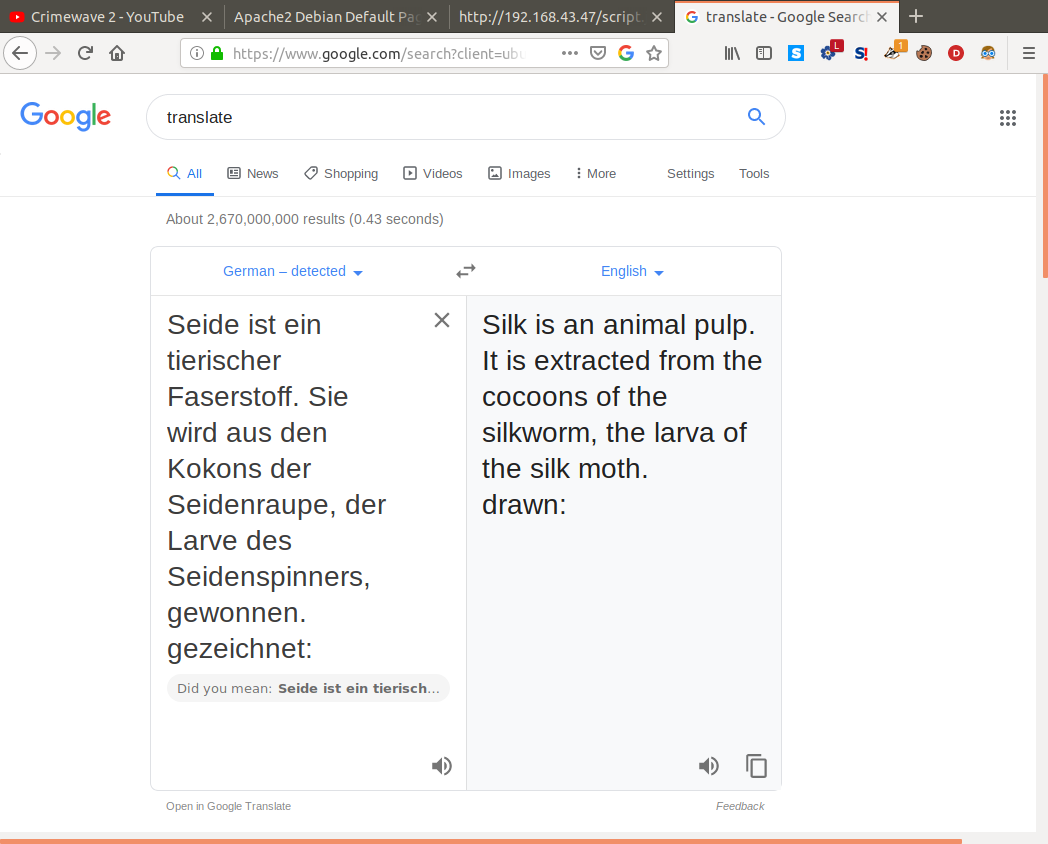Reload the current page

(x=85, y=53)
